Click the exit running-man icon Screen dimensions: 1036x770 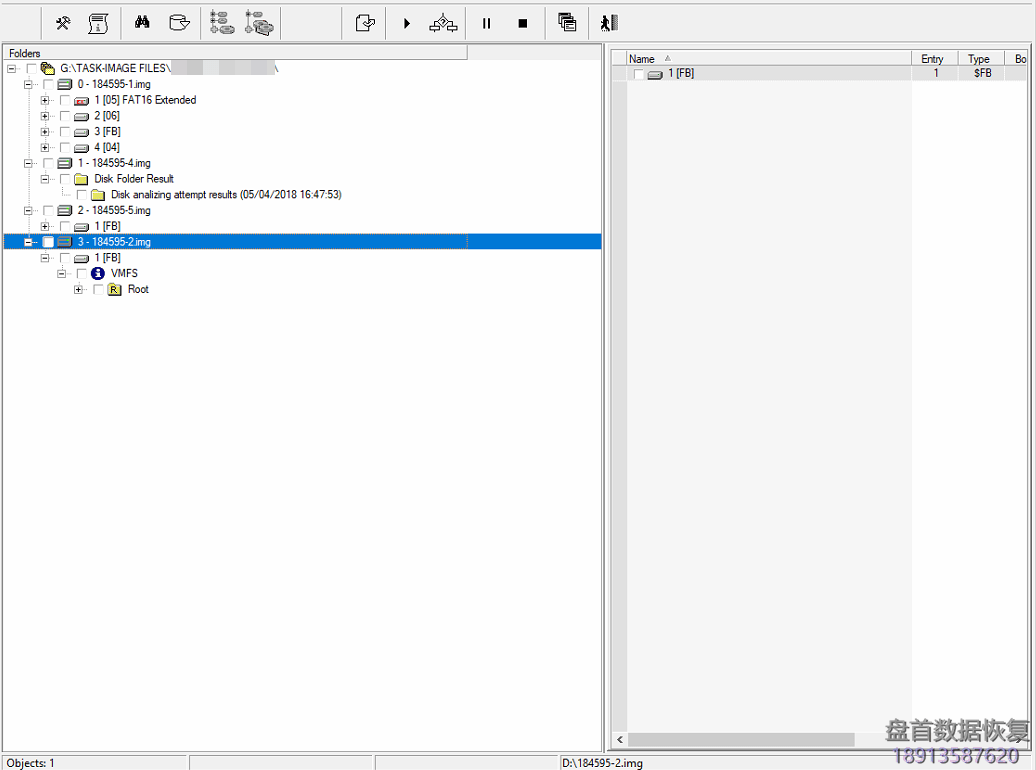click(x=608, y=23)
